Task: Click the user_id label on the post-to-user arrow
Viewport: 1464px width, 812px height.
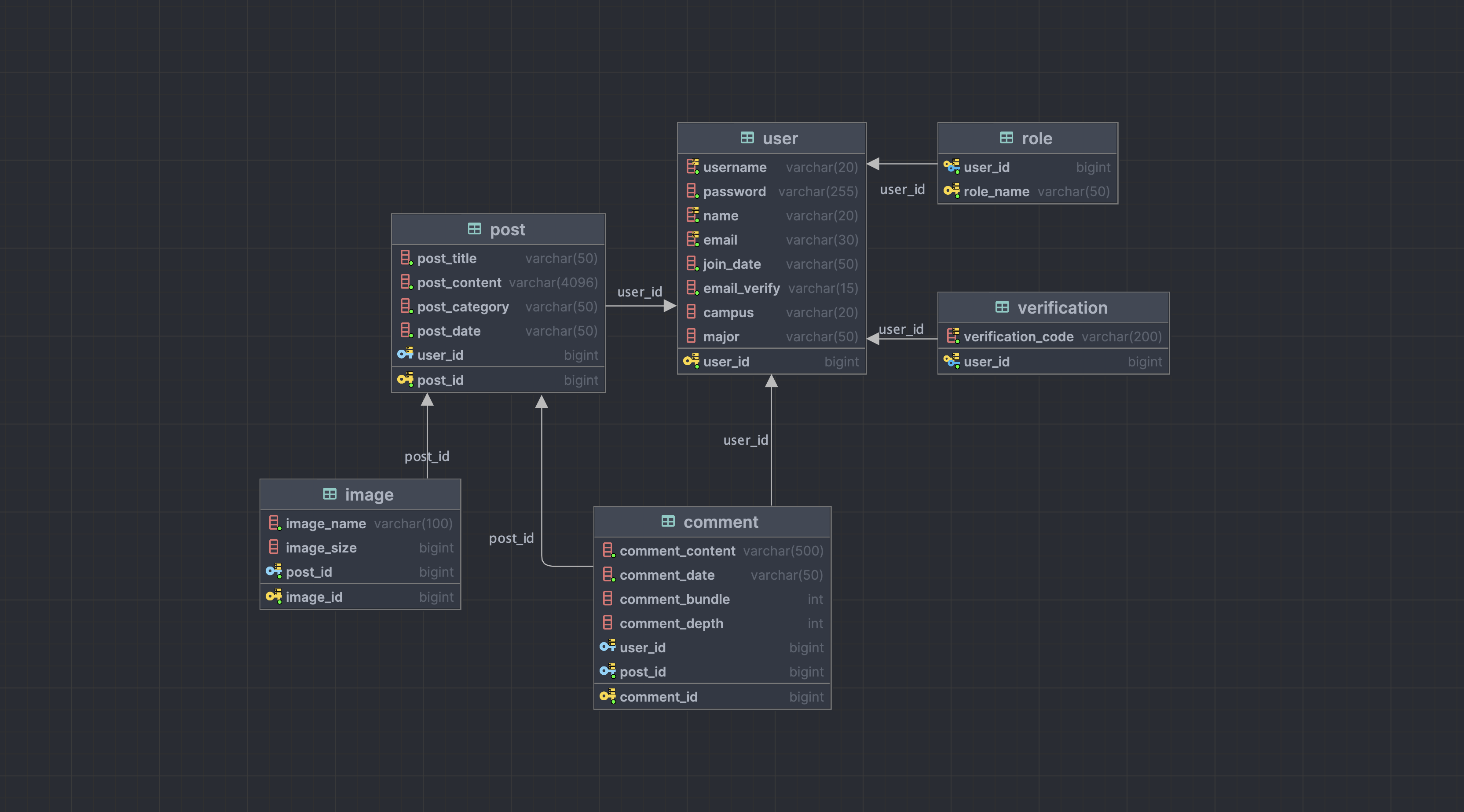Action: coord(639,292)
